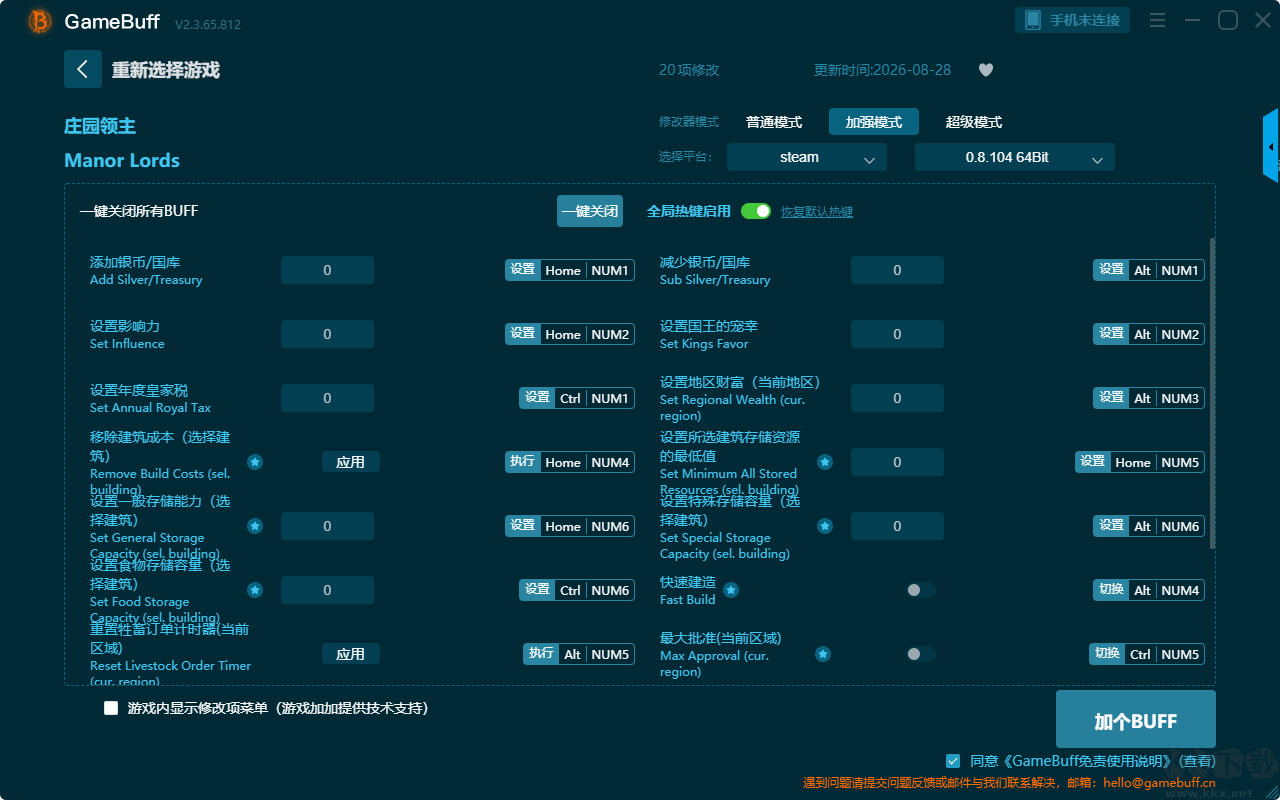
Task: Click 设置 for Set Kings Favor
Action: [1111, 334]
